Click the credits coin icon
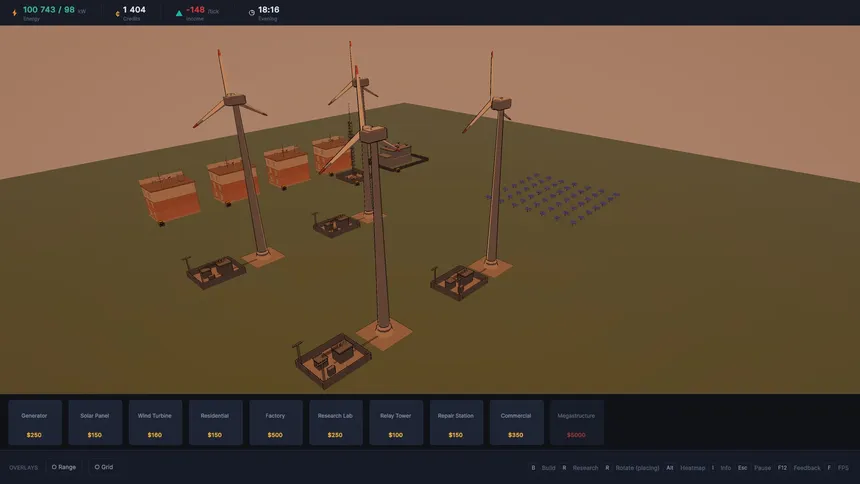The image size is (860, 484). pyautogui.click(x=117, y=14)
